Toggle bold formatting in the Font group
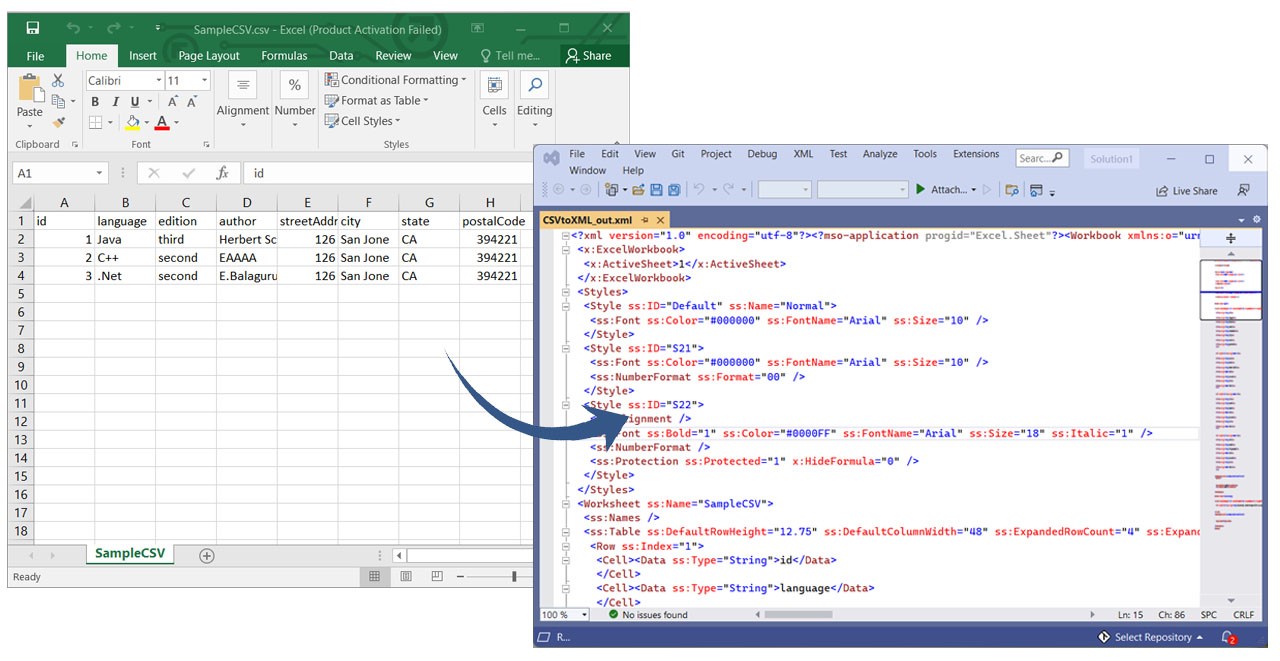The height and width of the screenshot is (661, 1280). [95, 101]
